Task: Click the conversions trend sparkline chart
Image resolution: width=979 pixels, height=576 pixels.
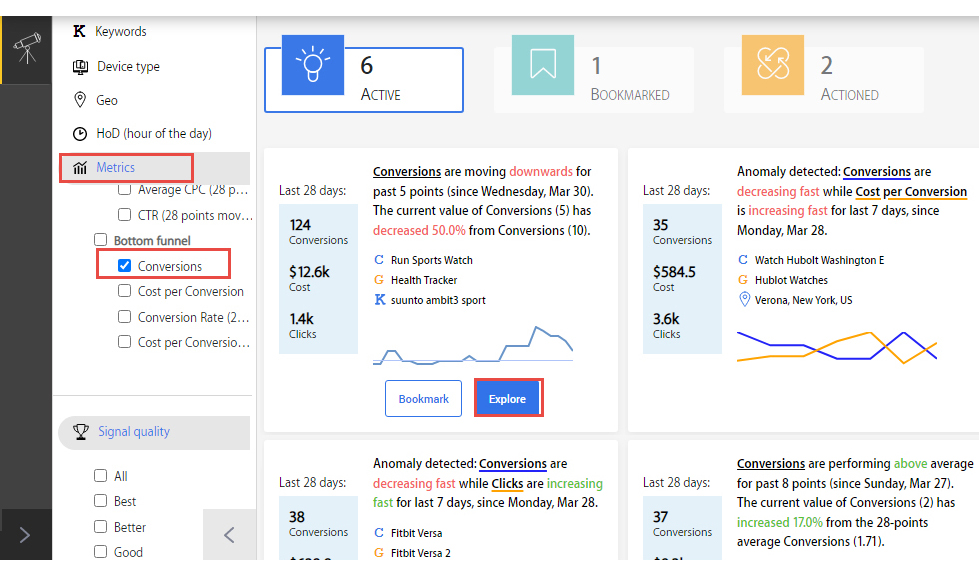Action: click(x=473, y=345)
